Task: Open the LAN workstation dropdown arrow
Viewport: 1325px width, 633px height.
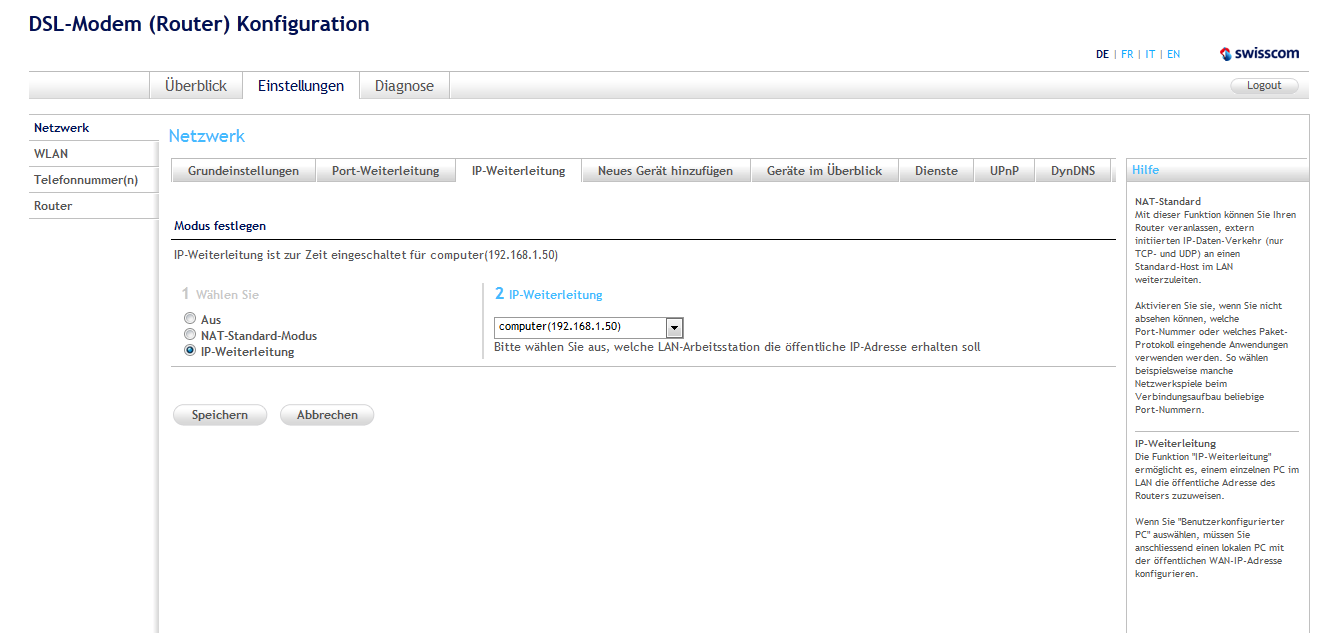Action: (x=674, y=327)
